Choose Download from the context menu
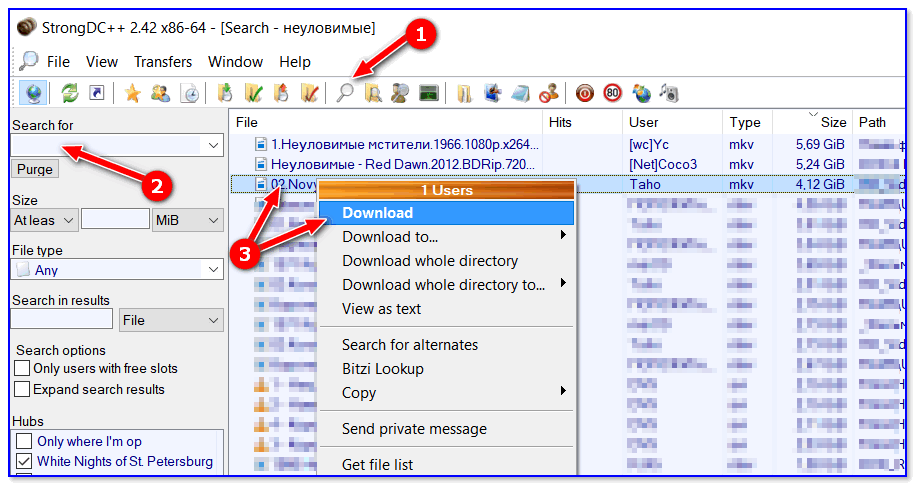Viewport: 915px width, 485px height. 377,213
